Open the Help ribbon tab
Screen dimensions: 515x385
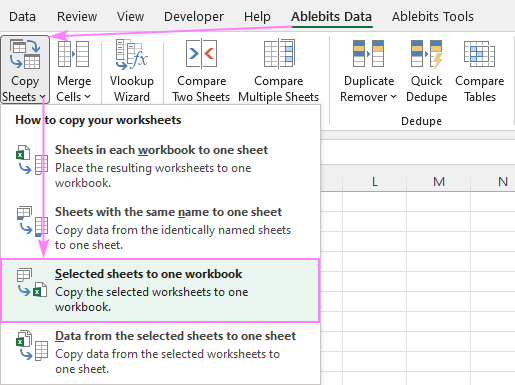tap(257, 16)
